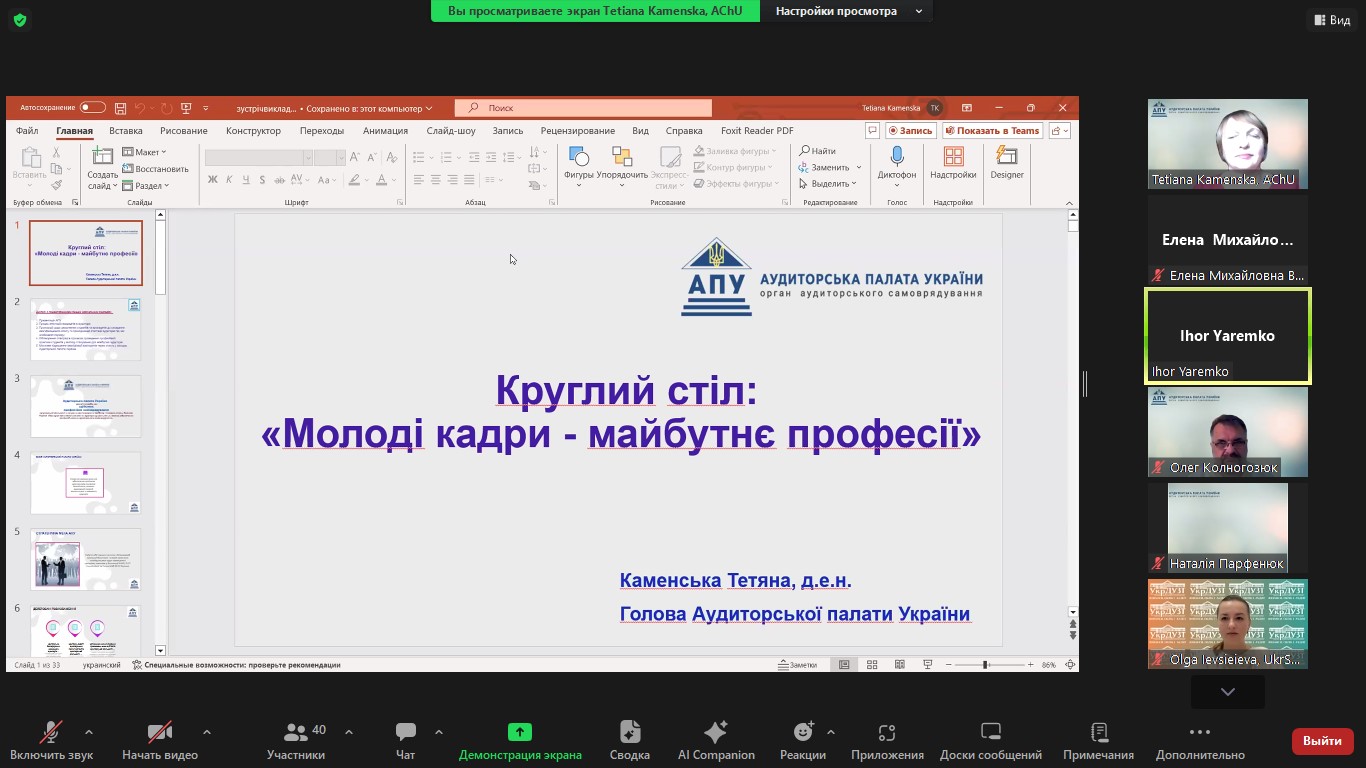Click the Запись record button
This screenshot has height=768, width=1366.
click(911, 131)
